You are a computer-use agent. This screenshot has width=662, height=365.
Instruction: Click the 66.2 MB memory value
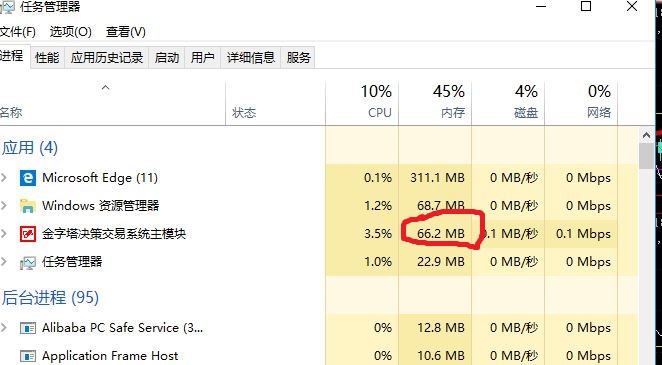(x=441, y=233)
